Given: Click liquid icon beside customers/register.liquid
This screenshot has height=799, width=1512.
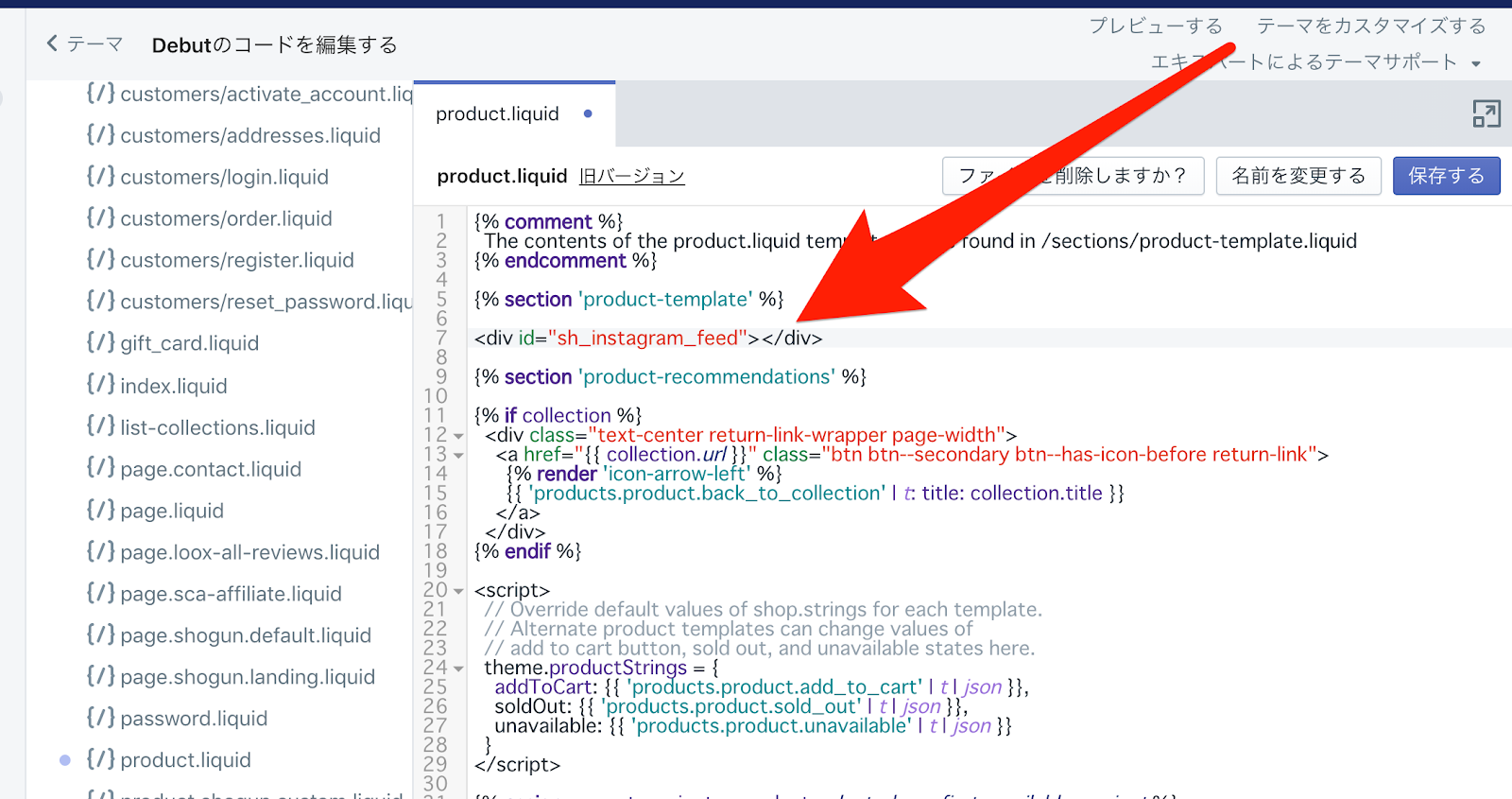Looking at the screenshot, I should pyautogui.click(x=100, y=260).
